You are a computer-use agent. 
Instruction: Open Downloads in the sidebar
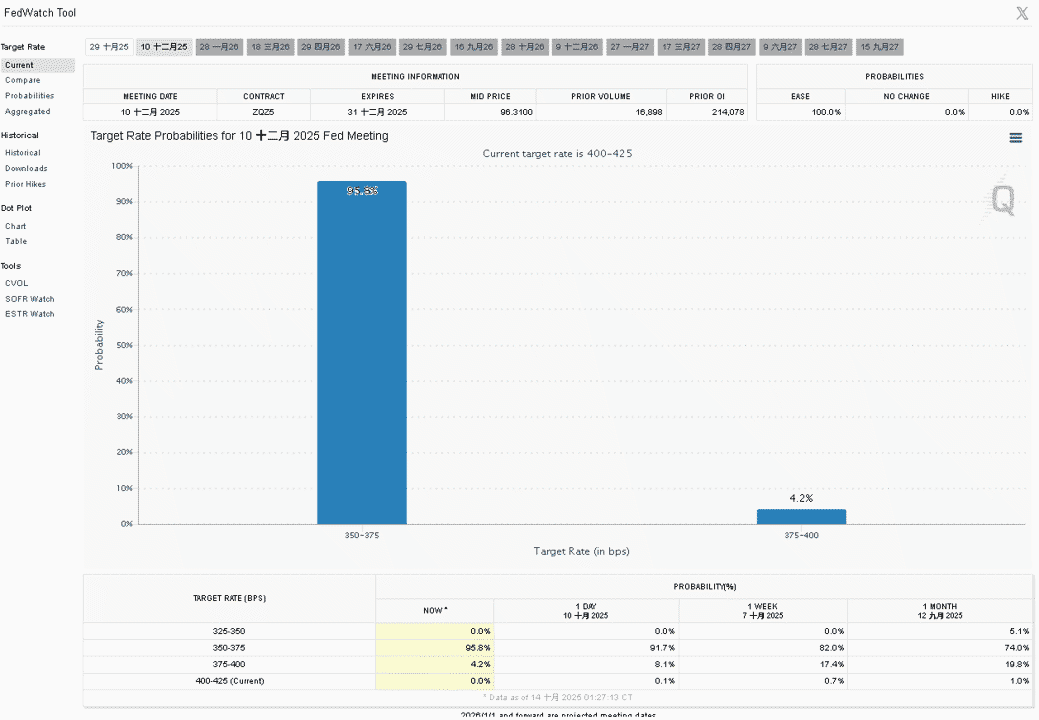pos(27,169)
